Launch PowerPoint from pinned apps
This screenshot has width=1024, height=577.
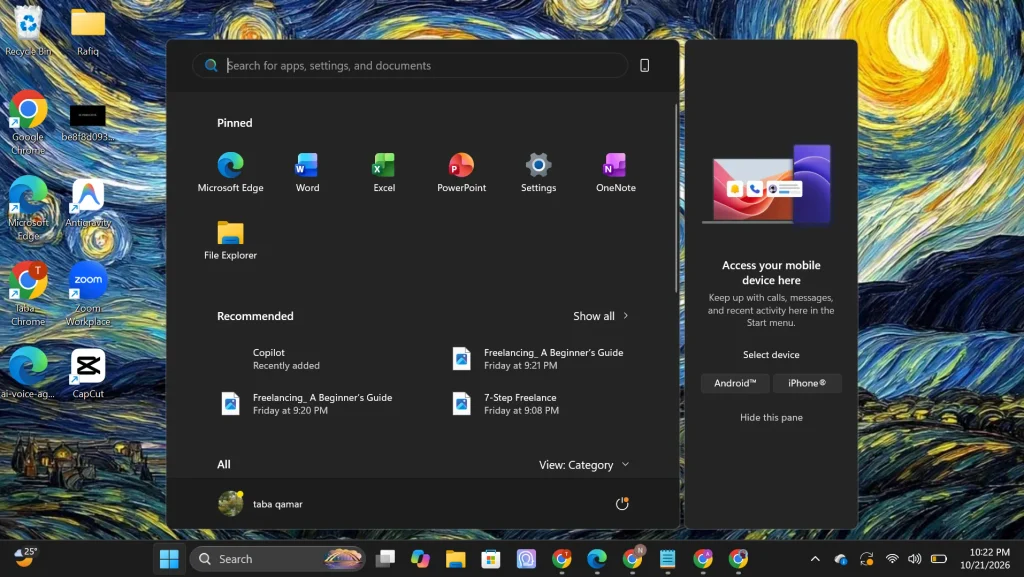(x=461, y=172)
